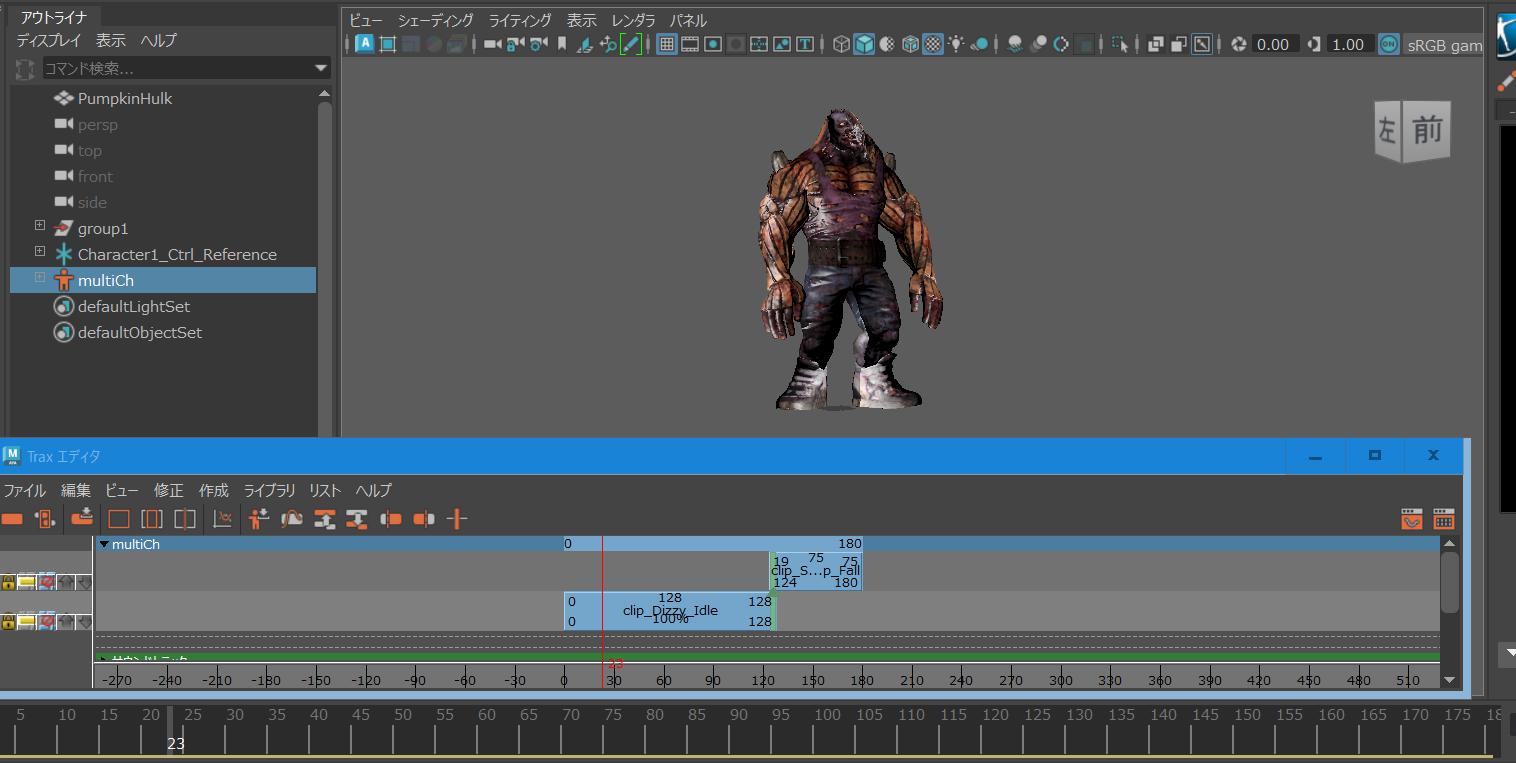Toggle the lock camera icon
This screenshot has width=1516, height=763.
click(x=516, y=44)
